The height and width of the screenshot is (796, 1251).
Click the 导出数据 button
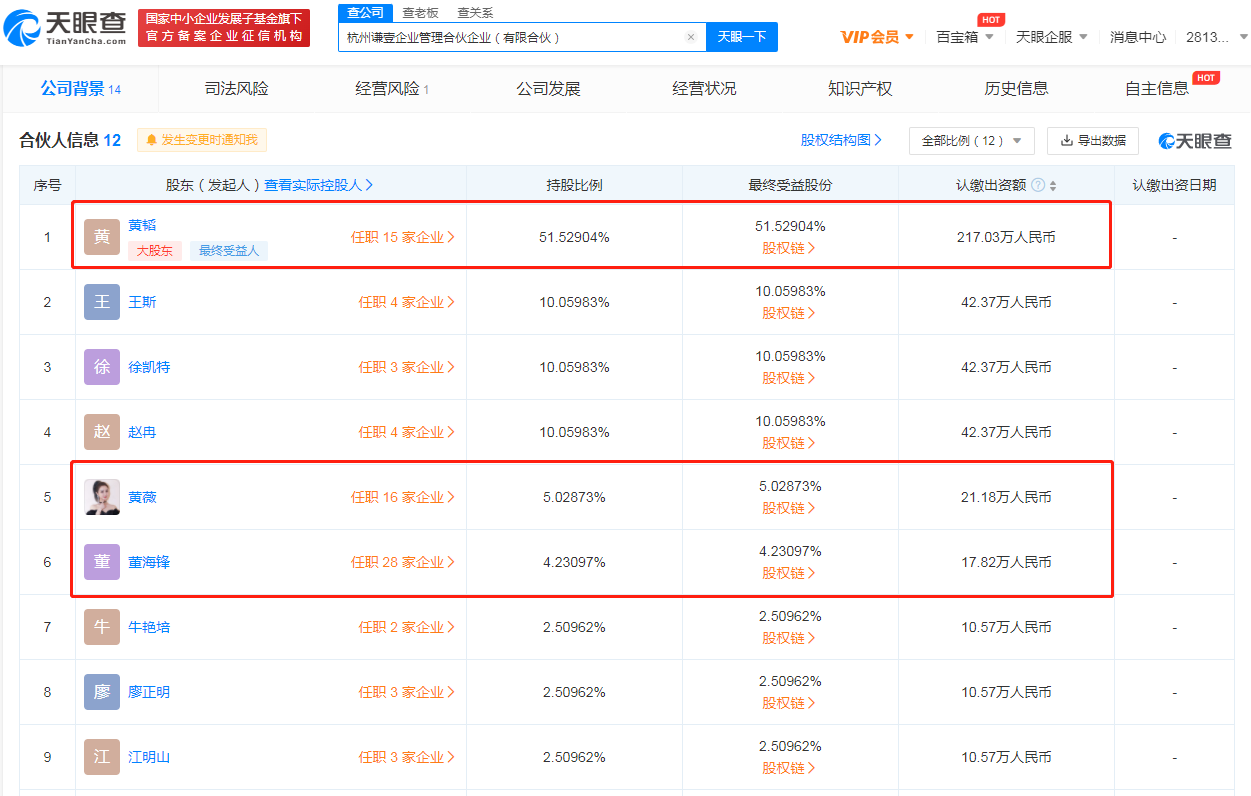(1093, 140)
